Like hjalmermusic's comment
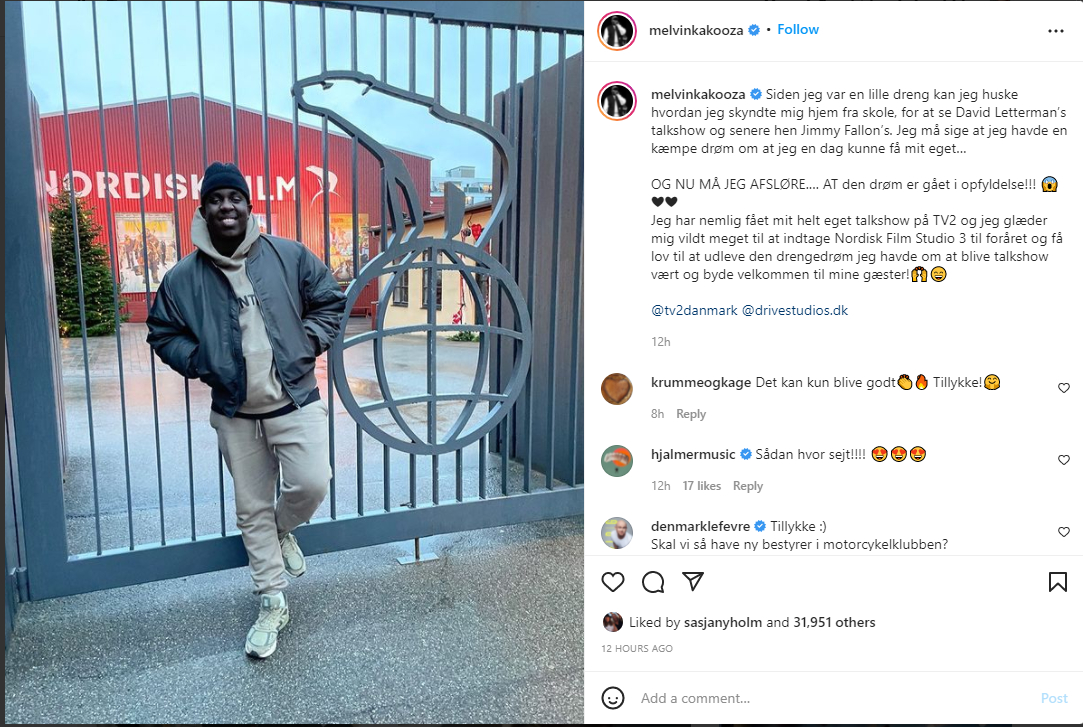 (x=1064, y=460)
